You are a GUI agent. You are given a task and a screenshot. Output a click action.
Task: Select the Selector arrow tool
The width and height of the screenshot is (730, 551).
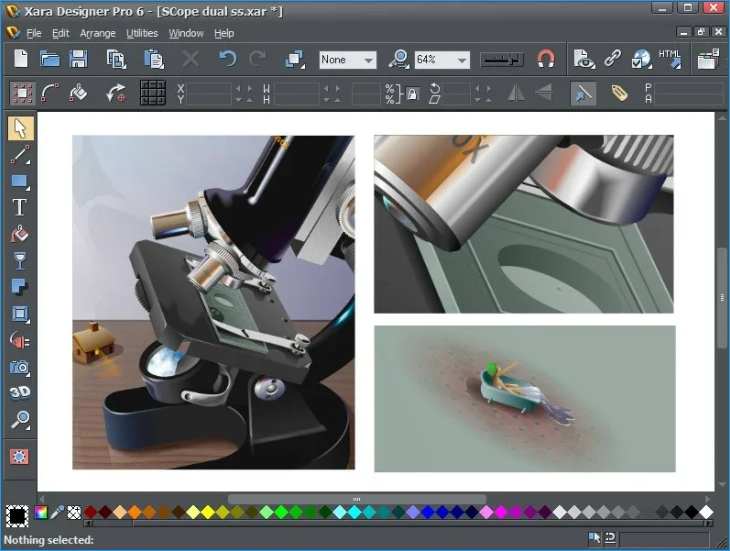[x=20, y=128]
